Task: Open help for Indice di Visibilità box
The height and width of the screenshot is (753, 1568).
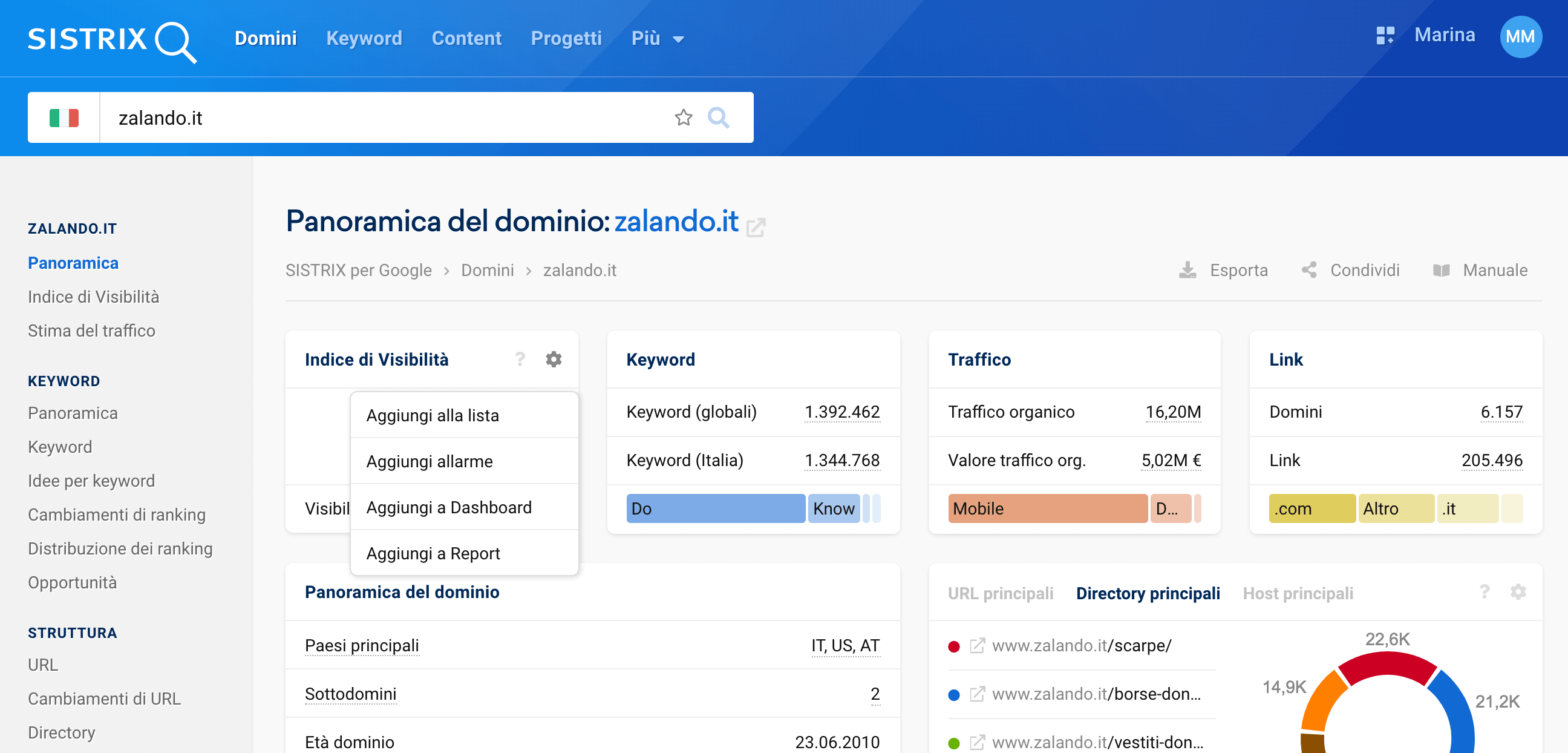Action: tap(520, 360)
